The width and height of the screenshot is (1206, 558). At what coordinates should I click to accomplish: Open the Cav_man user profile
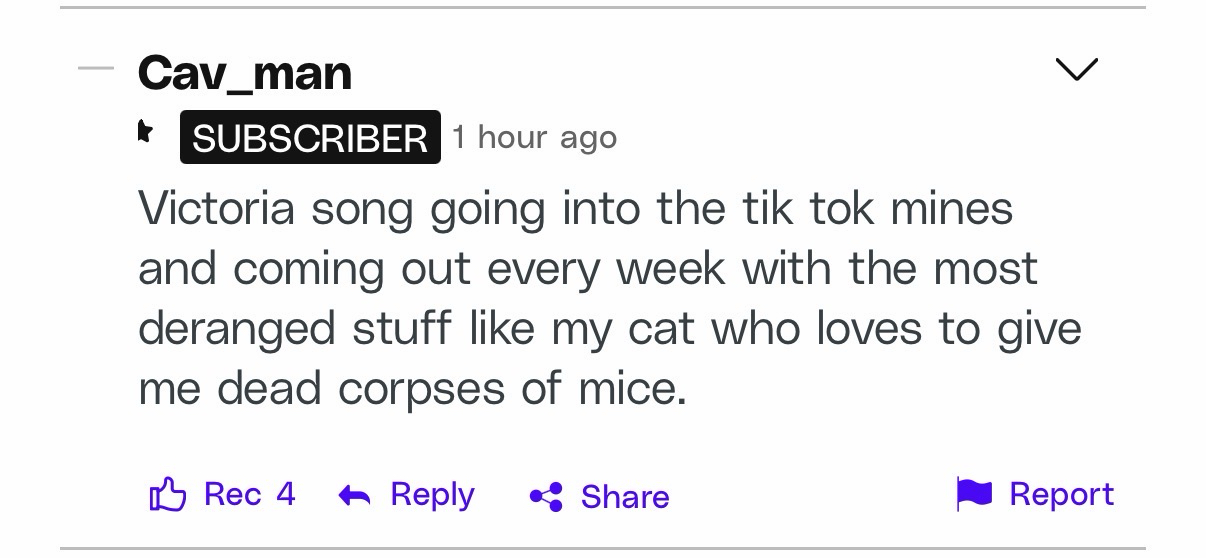tap(245, 73)
